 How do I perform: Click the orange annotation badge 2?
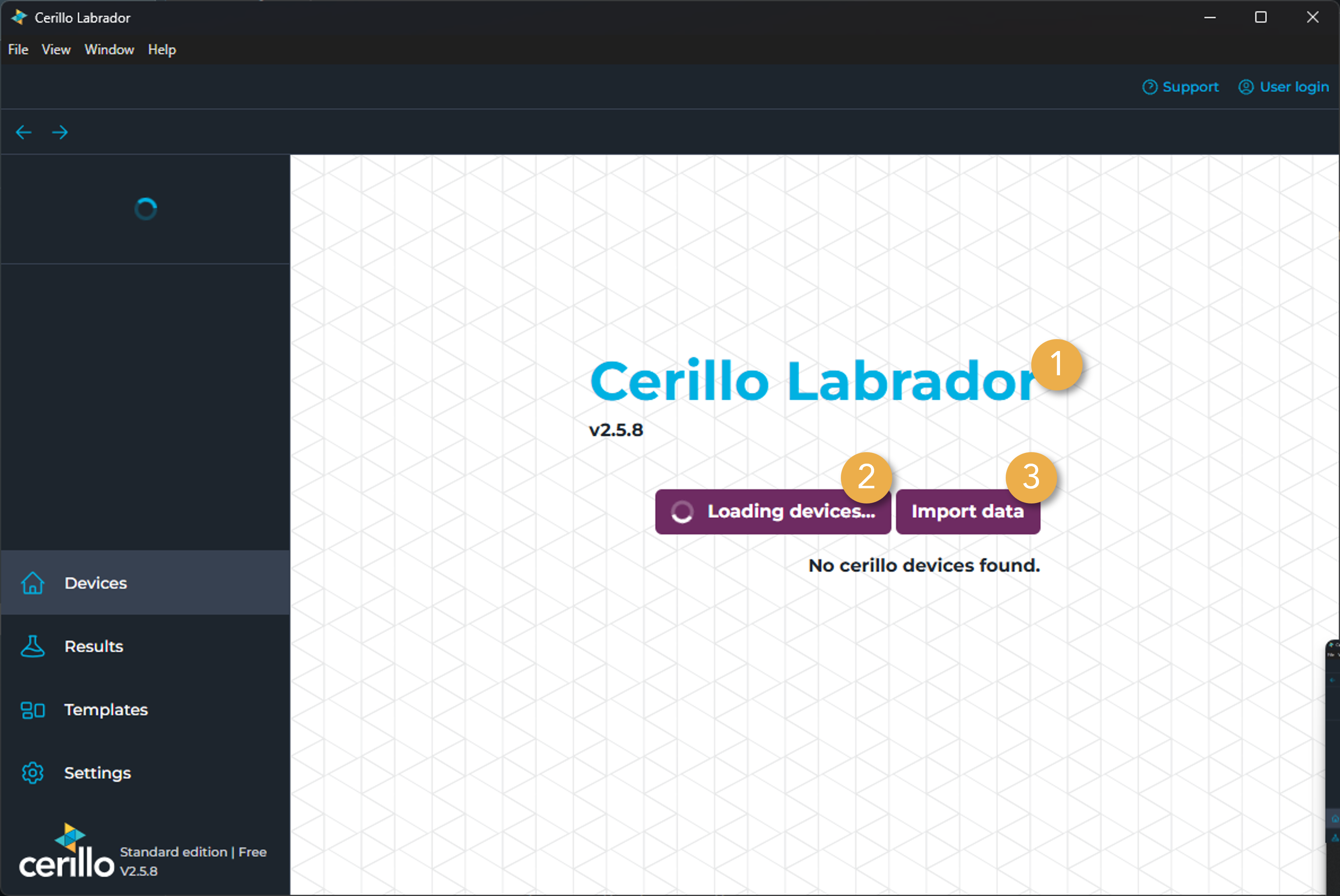866,477
